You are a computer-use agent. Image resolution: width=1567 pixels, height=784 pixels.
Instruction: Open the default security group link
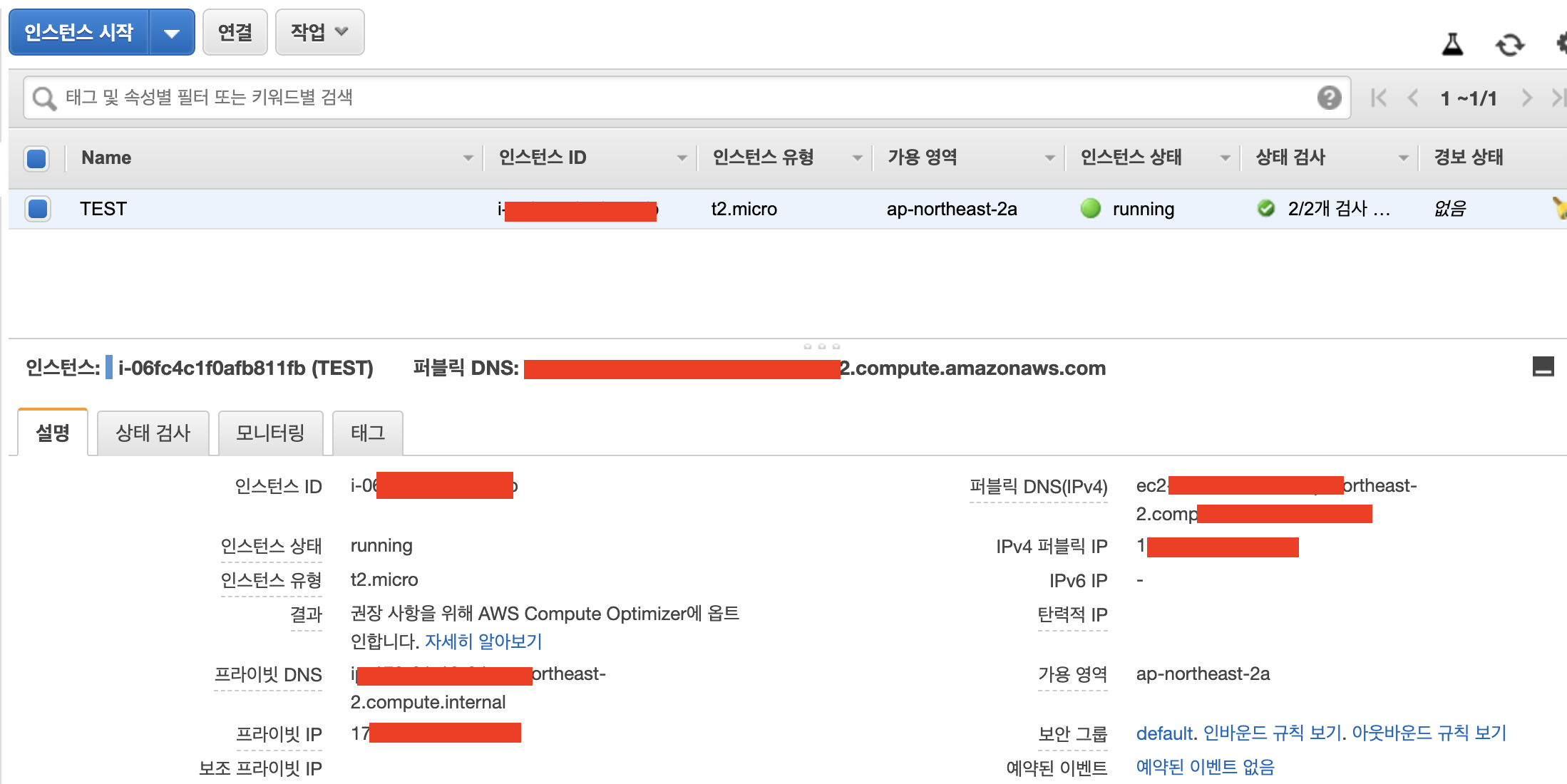click(1164, 733)
